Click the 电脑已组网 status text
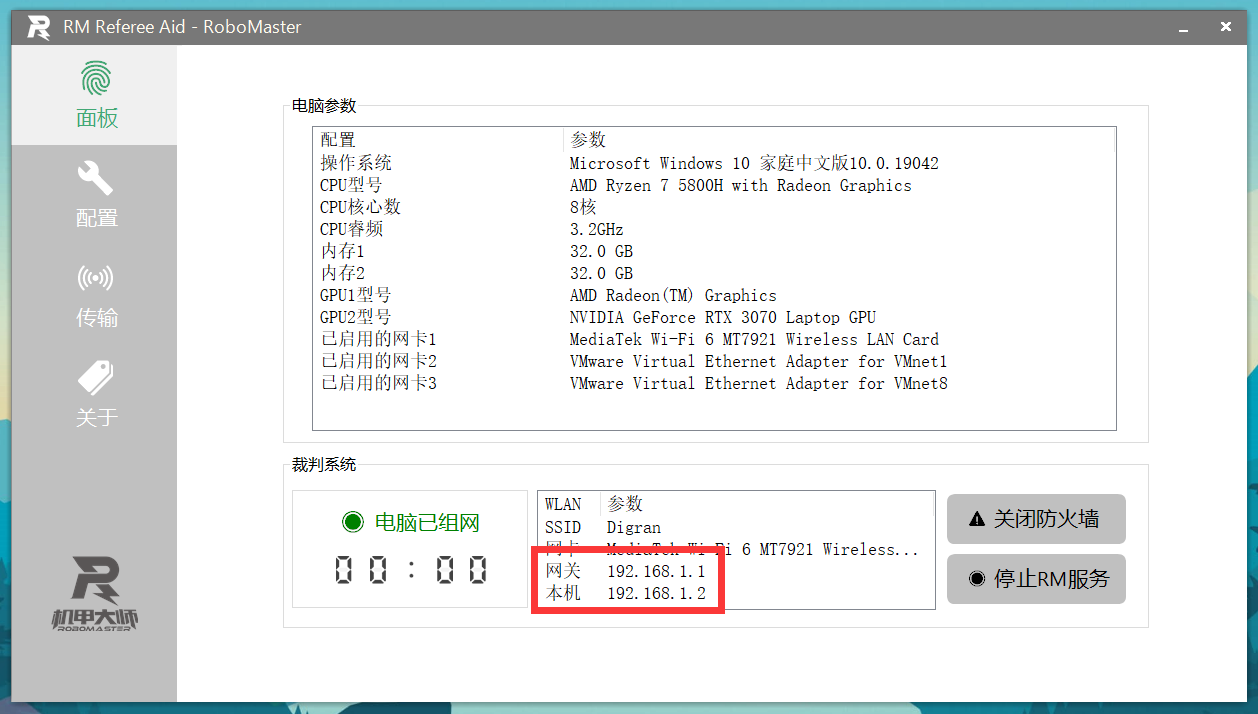The width and height of the screenshot is (1258, 714). pyautogui.click(x=427, y=522)
